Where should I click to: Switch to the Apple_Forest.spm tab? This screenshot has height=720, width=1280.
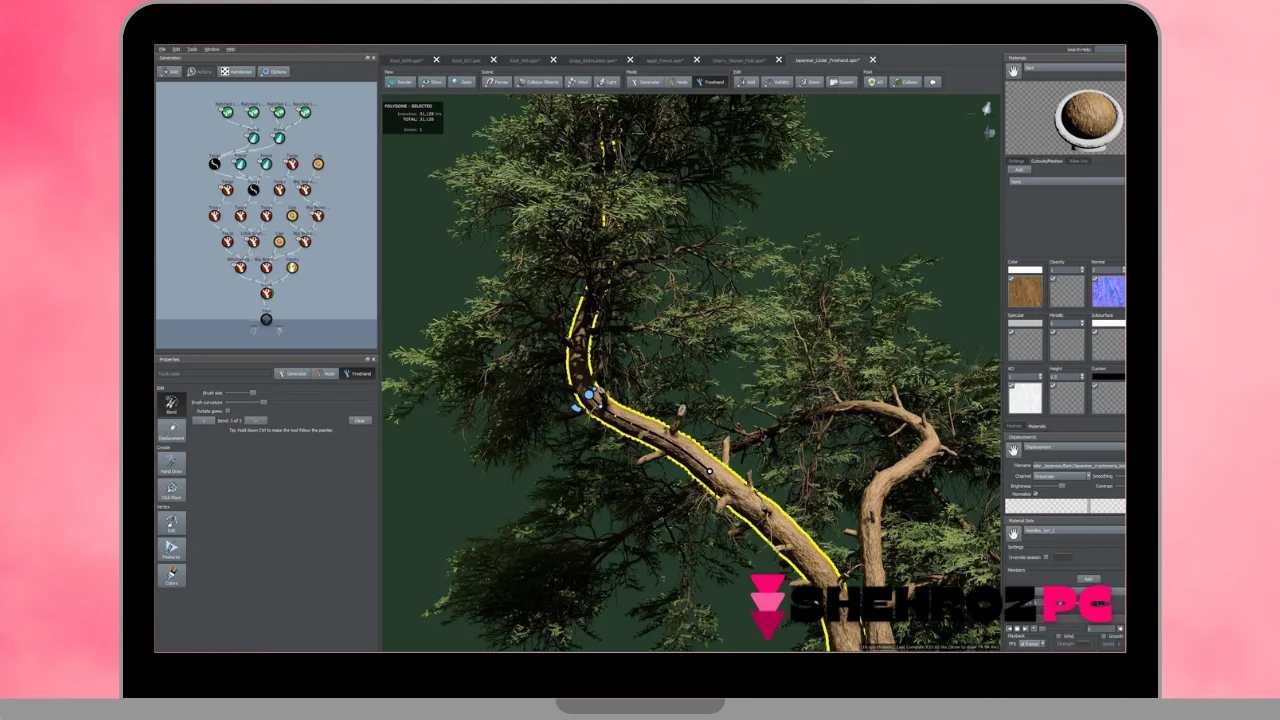(x=665, y=60)
